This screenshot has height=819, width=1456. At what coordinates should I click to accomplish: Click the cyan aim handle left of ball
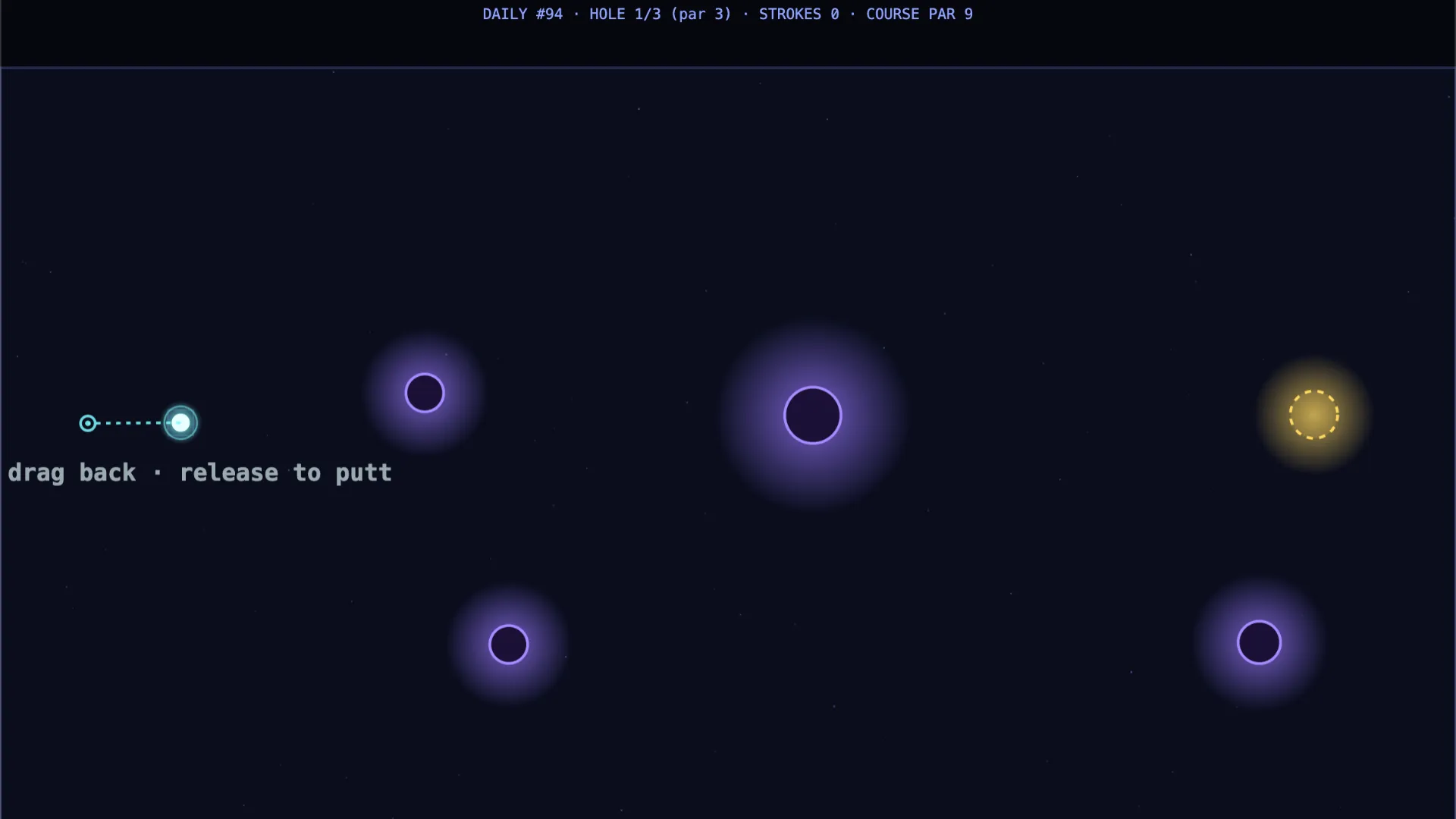[x=88, y=423]
